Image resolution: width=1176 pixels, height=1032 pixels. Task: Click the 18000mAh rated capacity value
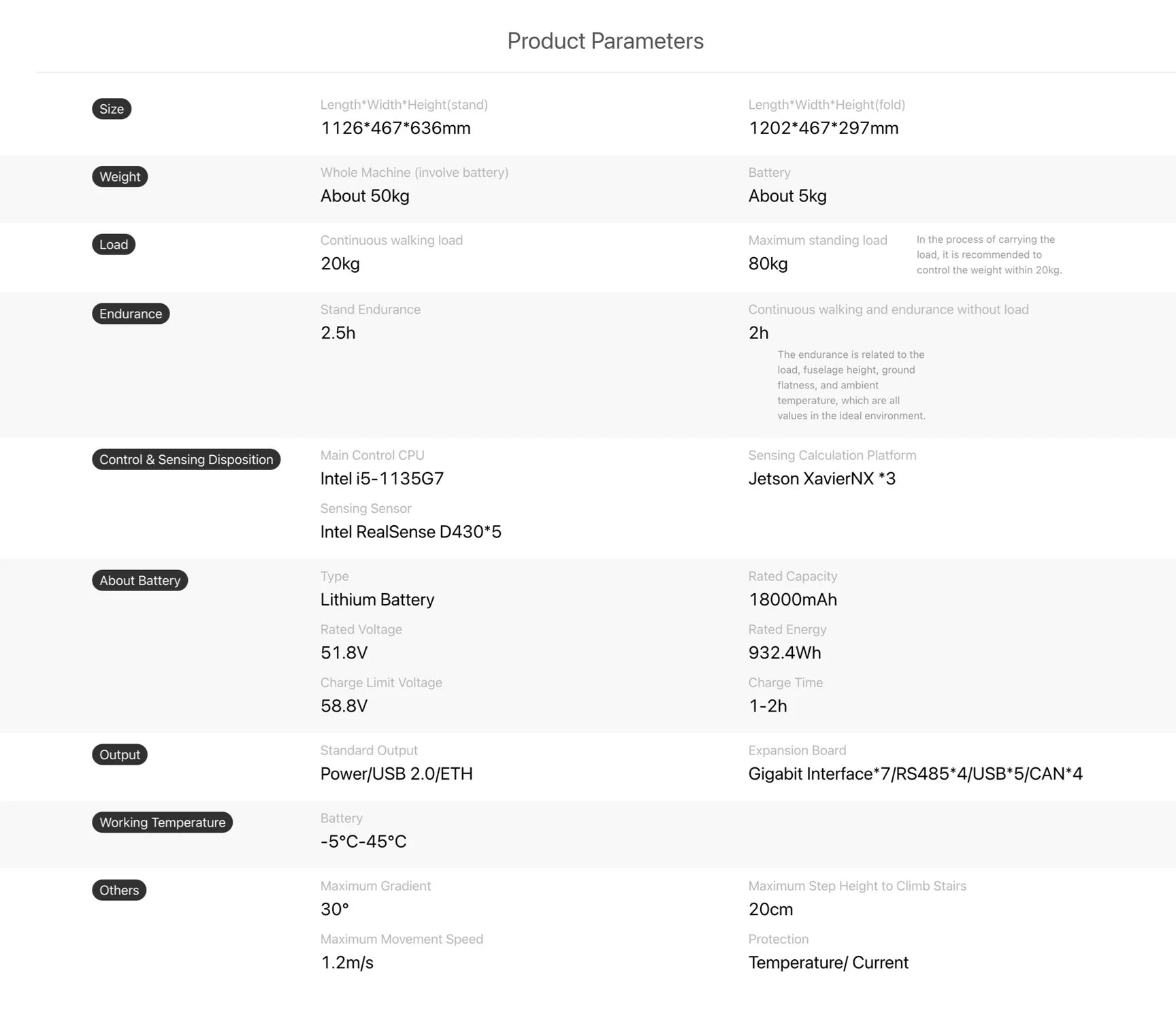point(793,600)
